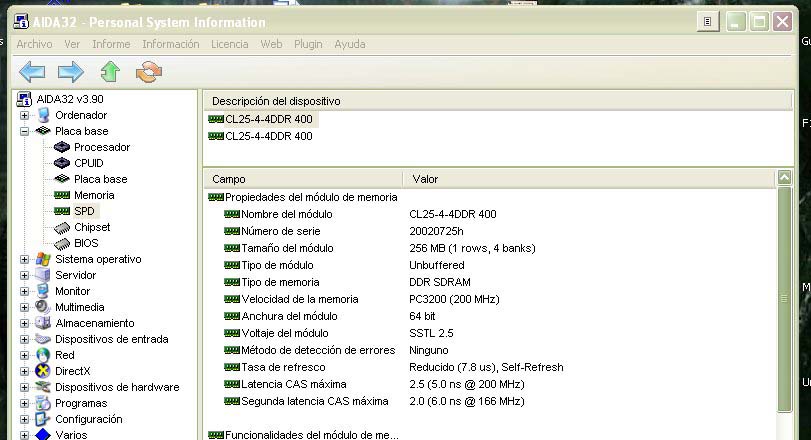Click the Servidor icon
811x440 pixels.
click(43, 275)
